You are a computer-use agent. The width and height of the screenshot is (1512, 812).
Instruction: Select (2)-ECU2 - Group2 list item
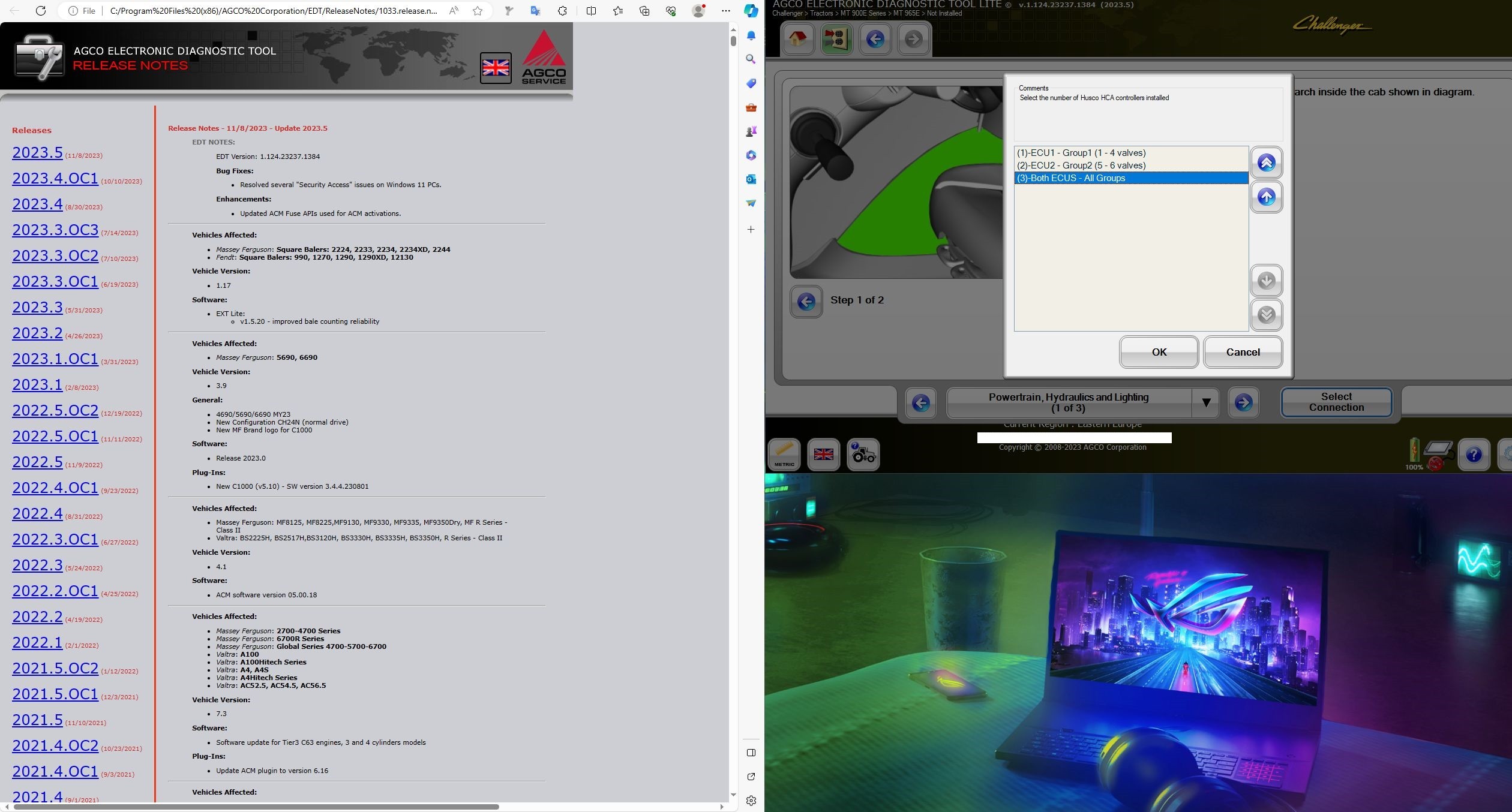point(1131,166)
